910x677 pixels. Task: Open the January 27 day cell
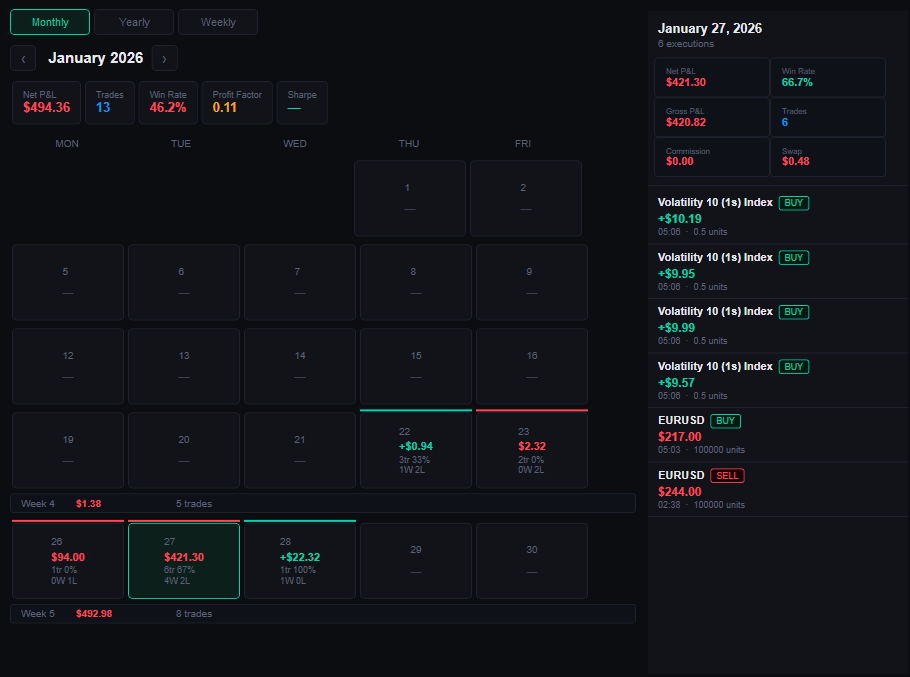[x=183, y=560]
